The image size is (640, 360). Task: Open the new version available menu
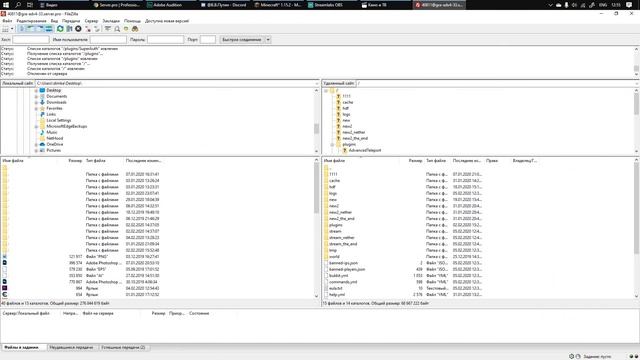(167, 21)
